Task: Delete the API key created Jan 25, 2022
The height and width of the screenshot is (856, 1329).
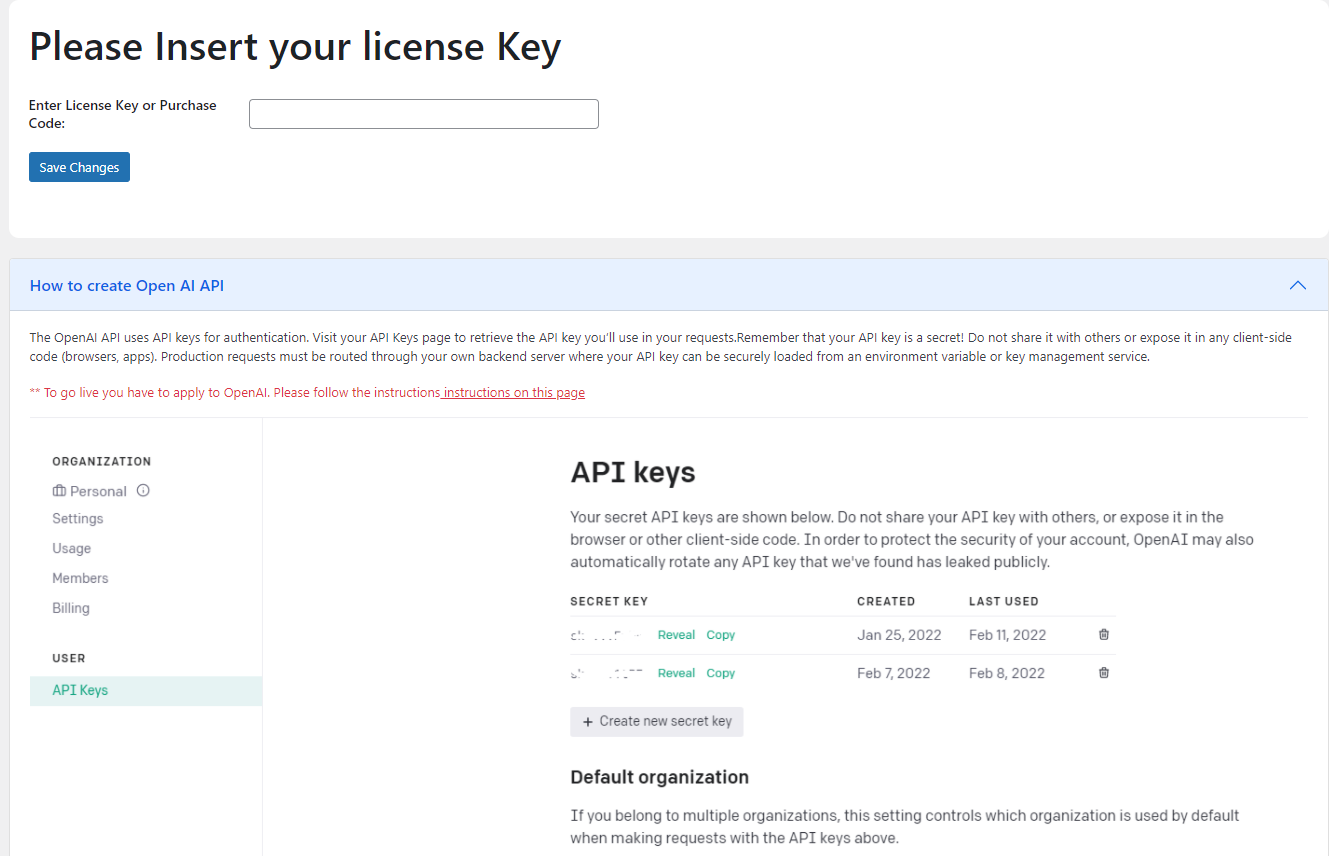Action: tap(1103, 634)
